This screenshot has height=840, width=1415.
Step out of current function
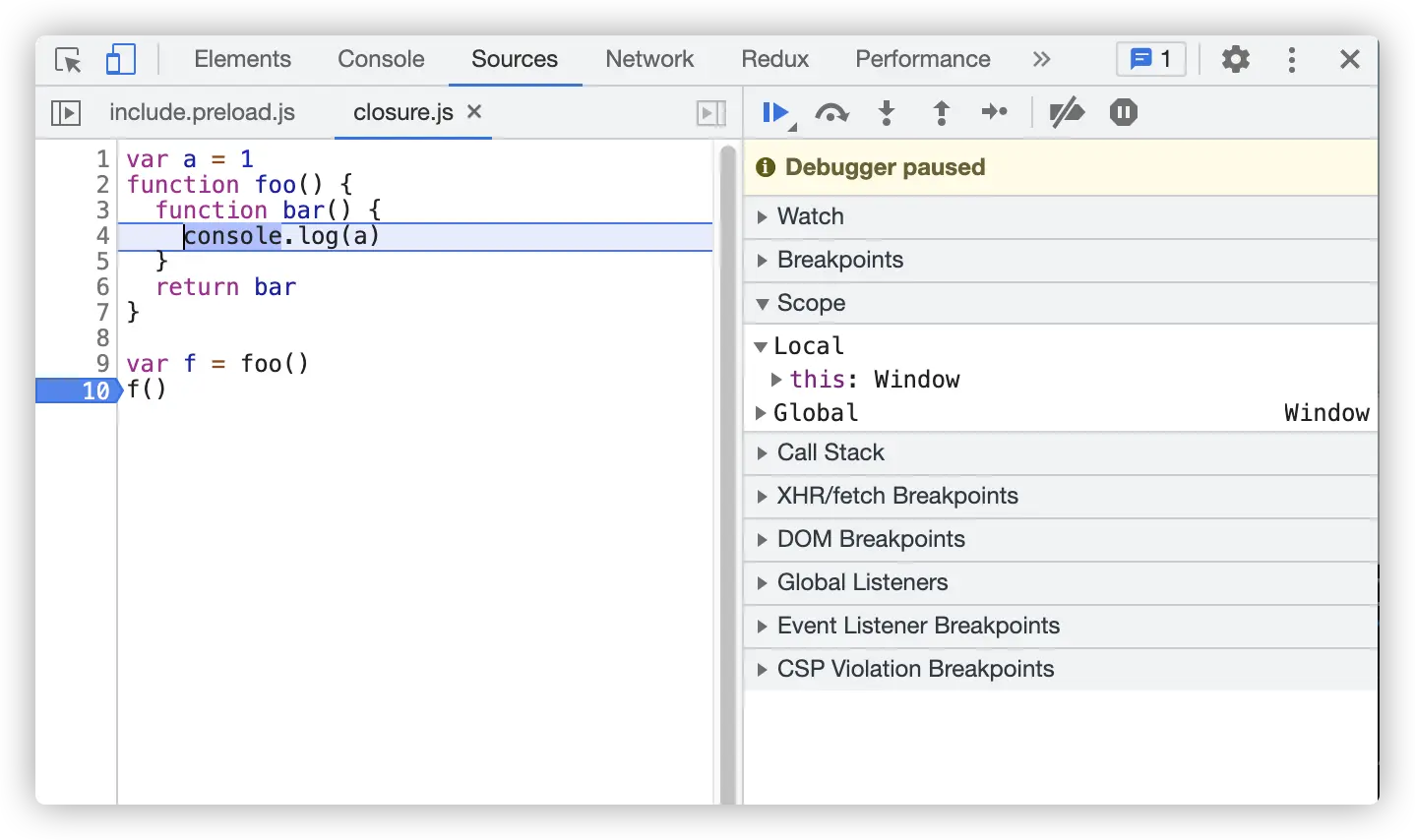[941, 113]
